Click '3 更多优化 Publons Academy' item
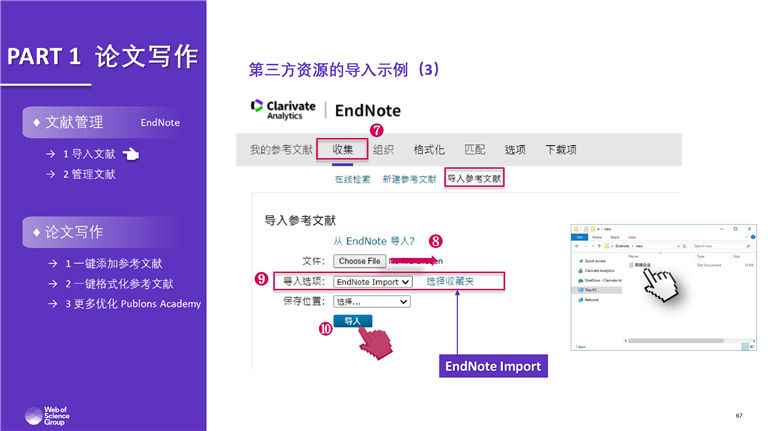768x431 pixels. [133, 304]
